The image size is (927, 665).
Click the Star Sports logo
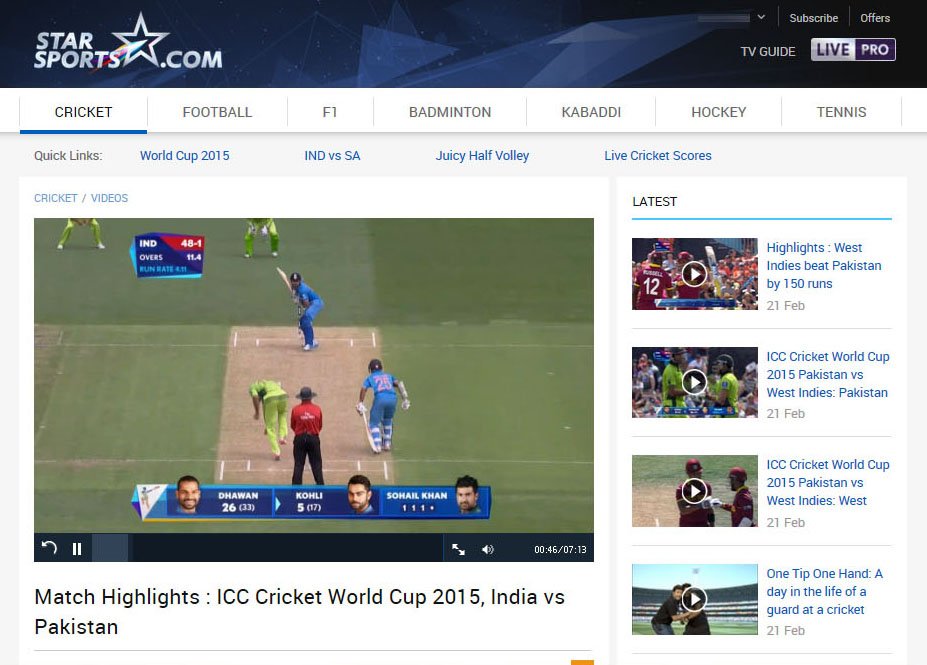(128, 43)
